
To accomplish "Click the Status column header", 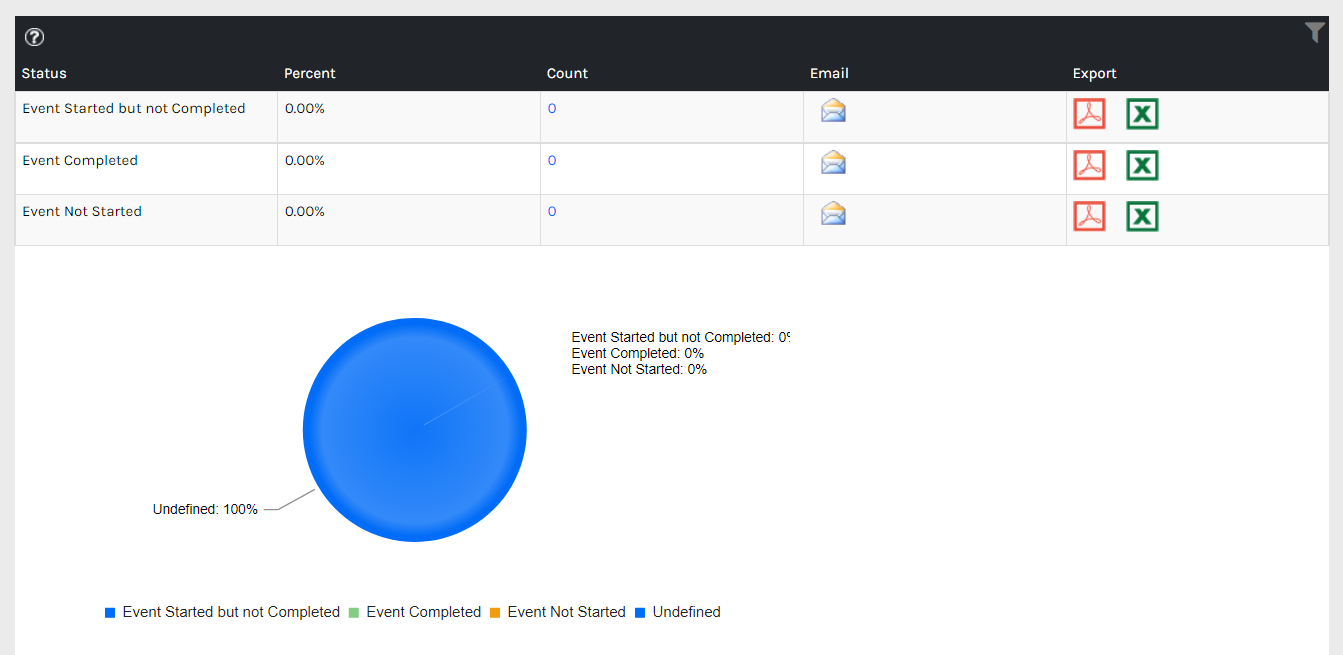I will [x=44, y=73].
